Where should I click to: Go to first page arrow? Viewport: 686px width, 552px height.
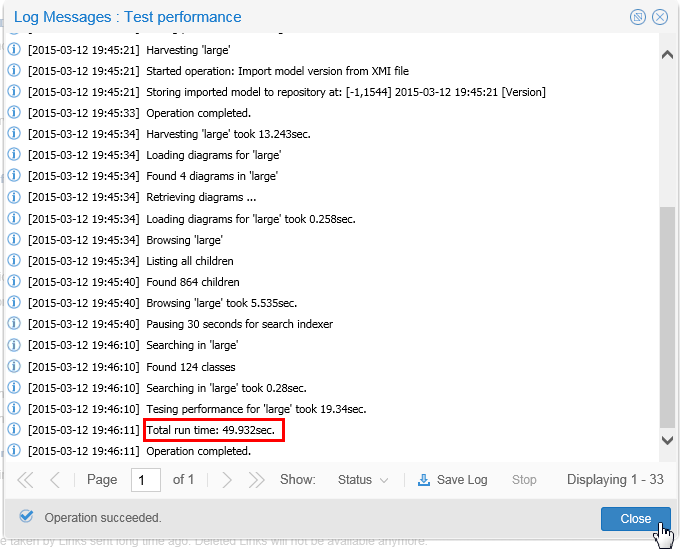click(25, 480)
